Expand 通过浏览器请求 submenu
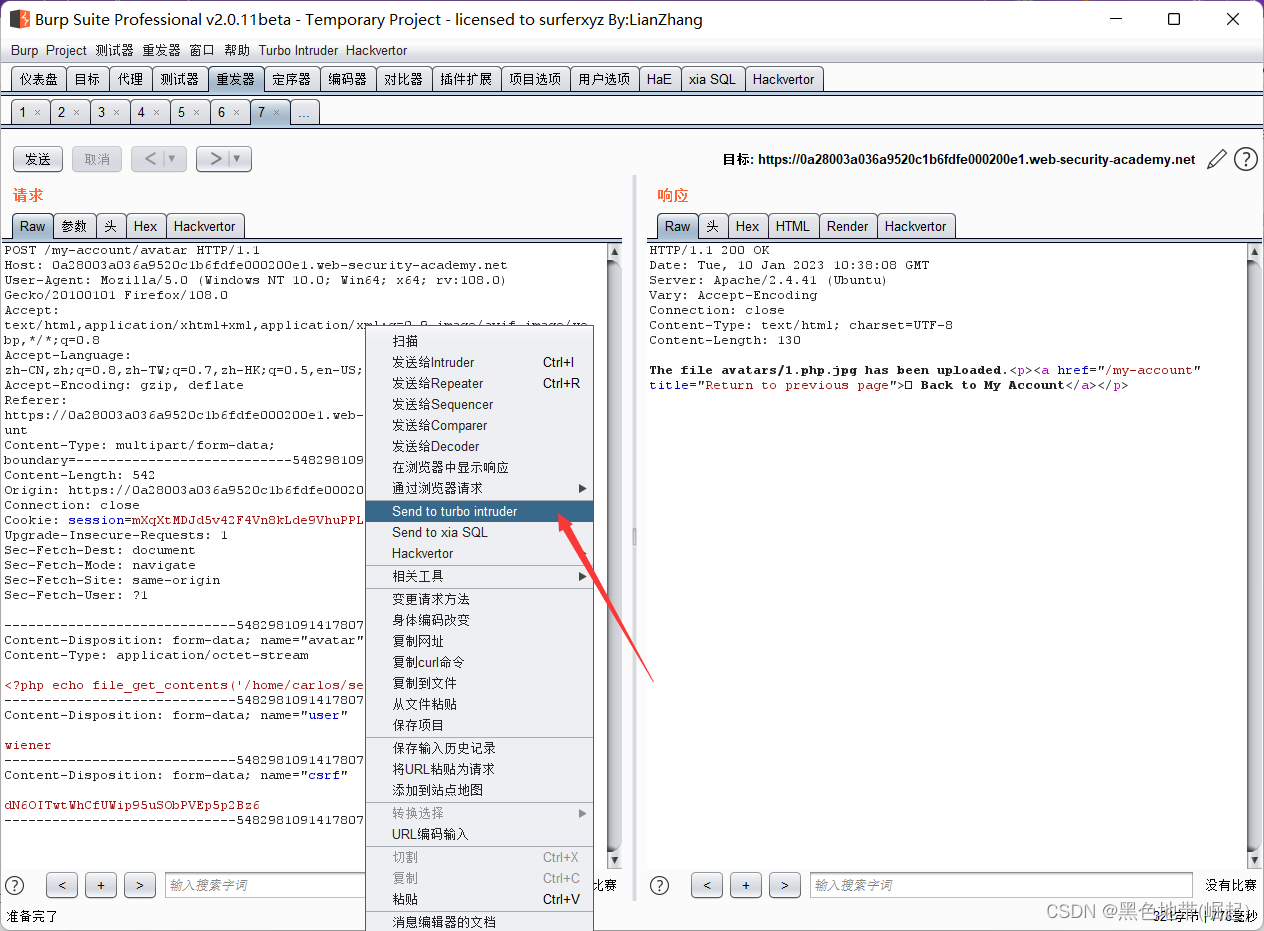The height and width of the screenshot is (931, 1264). tap(582, 488)
